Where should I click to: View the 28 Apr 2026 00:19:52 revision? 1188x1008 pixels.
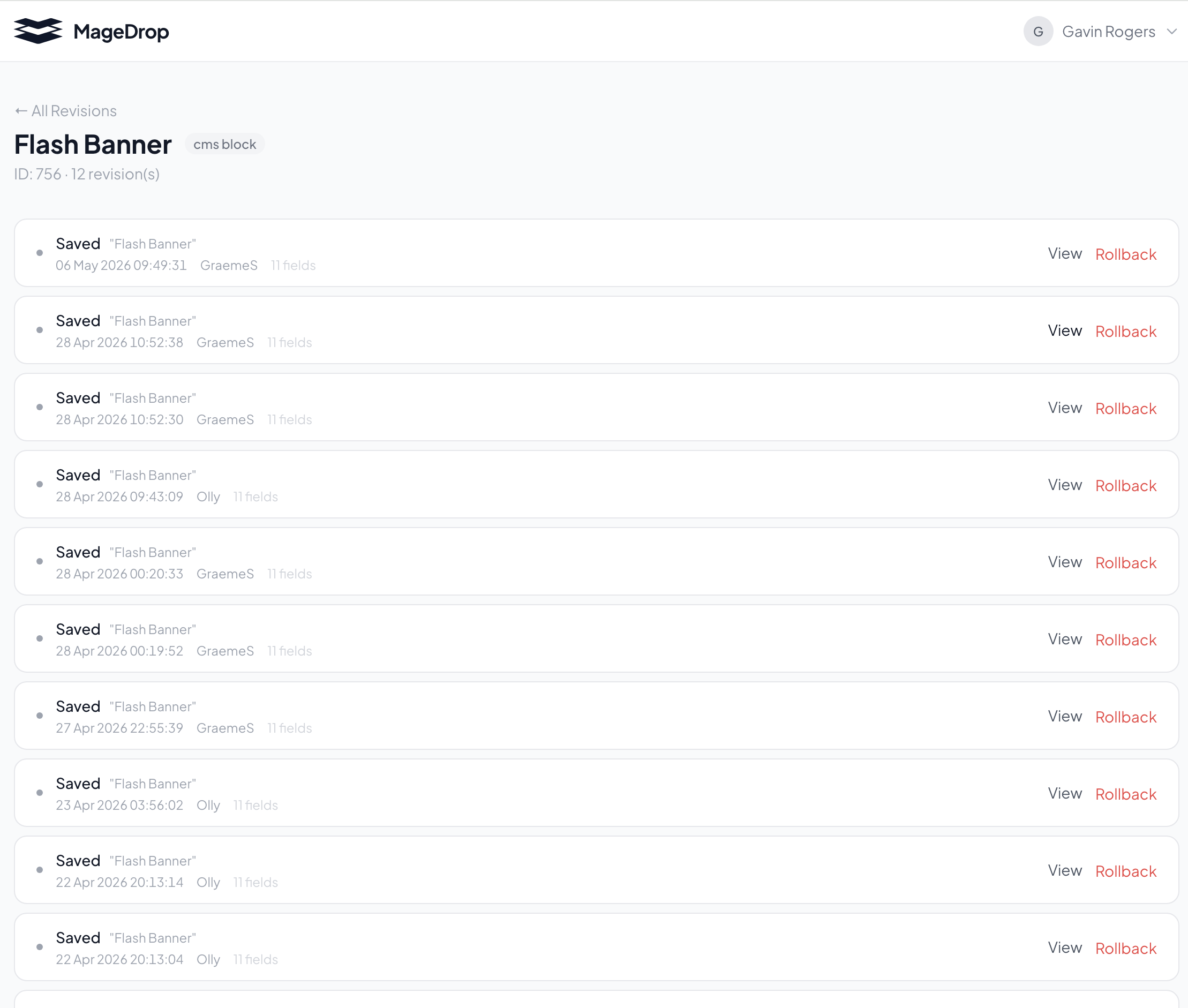1065,639
